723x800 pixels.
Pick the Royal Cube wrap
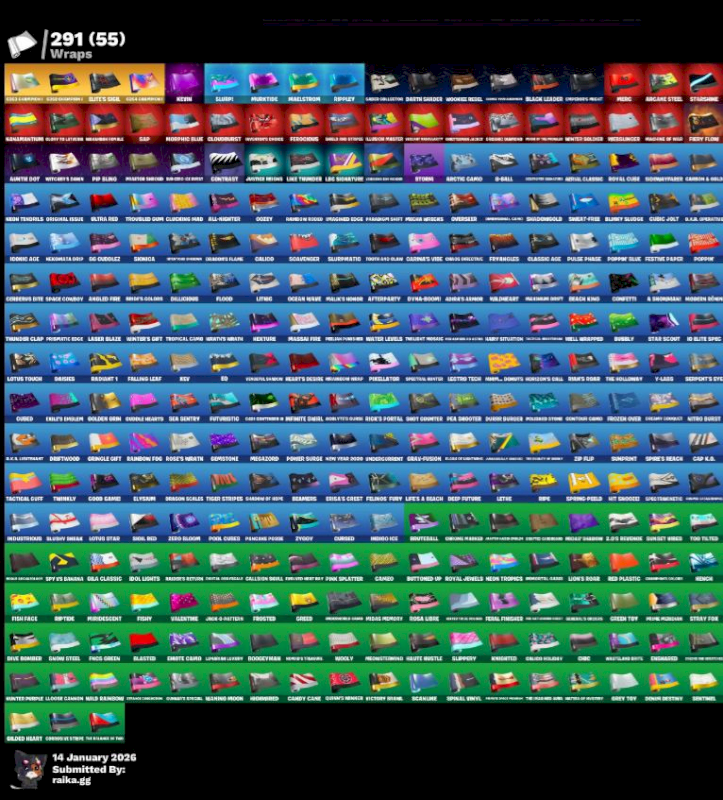pos(624,163)
